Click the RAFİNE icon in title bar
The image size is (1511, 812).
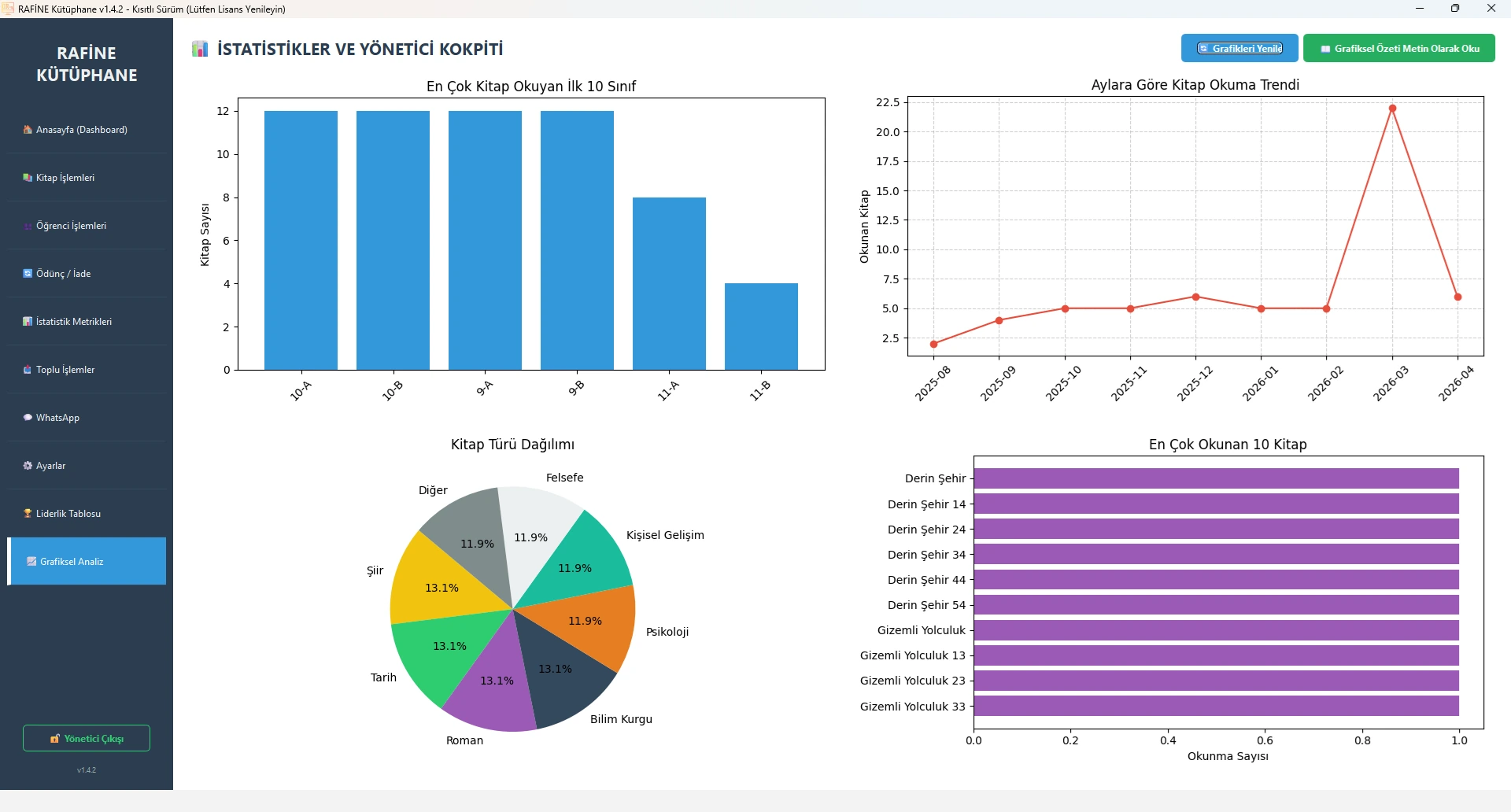[9, 9]
